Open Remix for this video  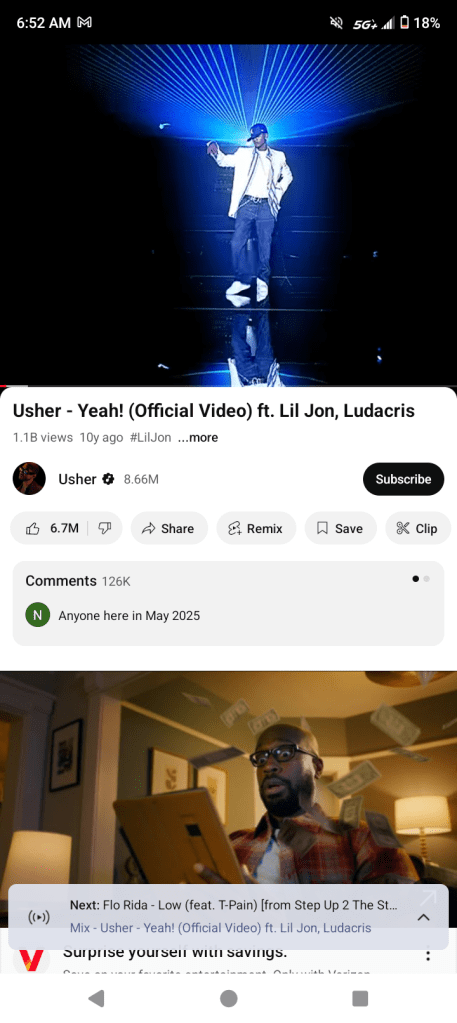(256, 528)
